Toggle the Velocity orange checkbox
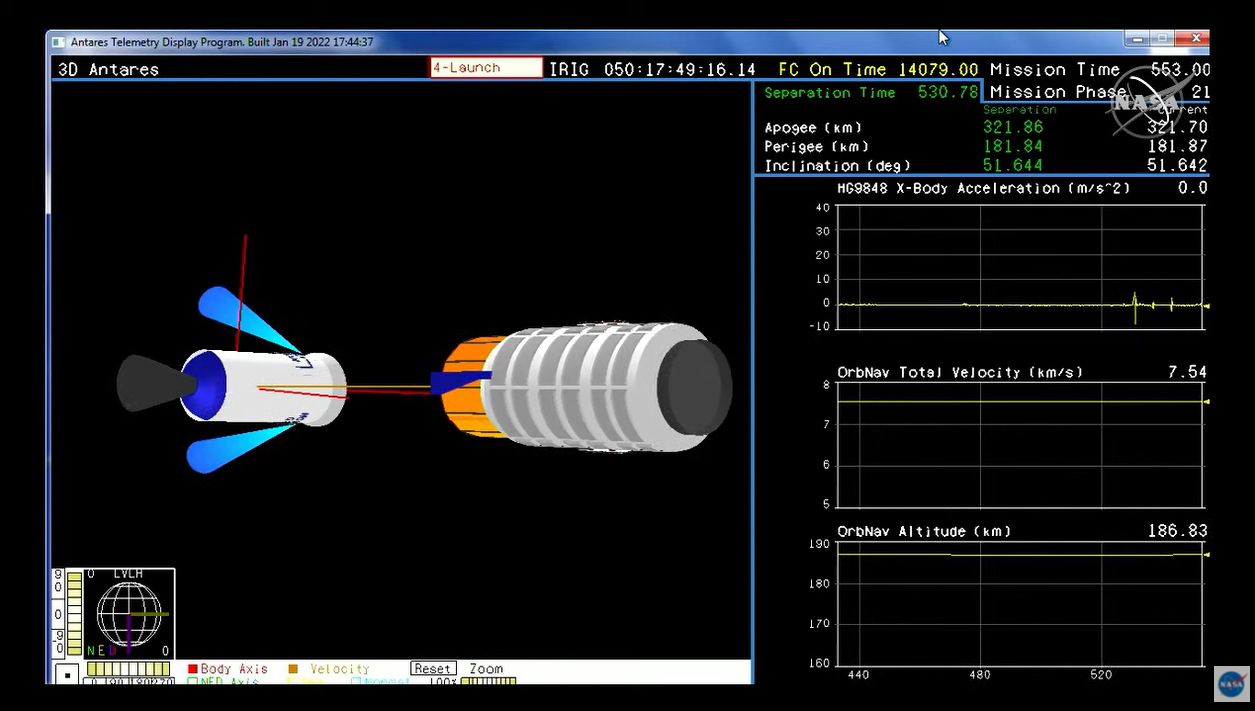 tap(293, 669)
